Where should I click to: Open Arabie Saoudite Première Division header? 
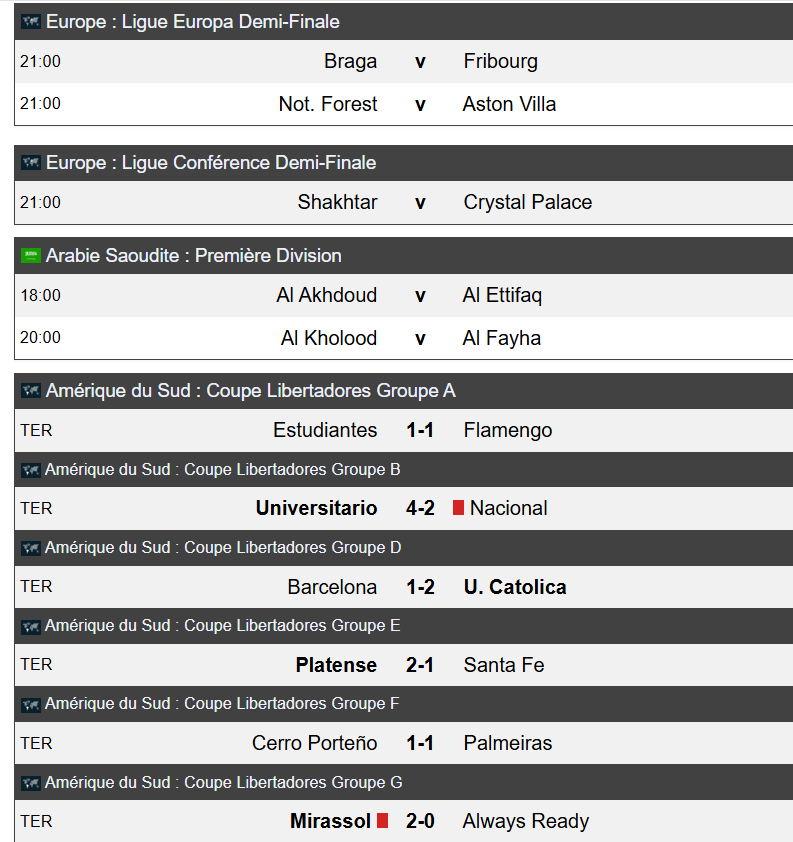194,255
